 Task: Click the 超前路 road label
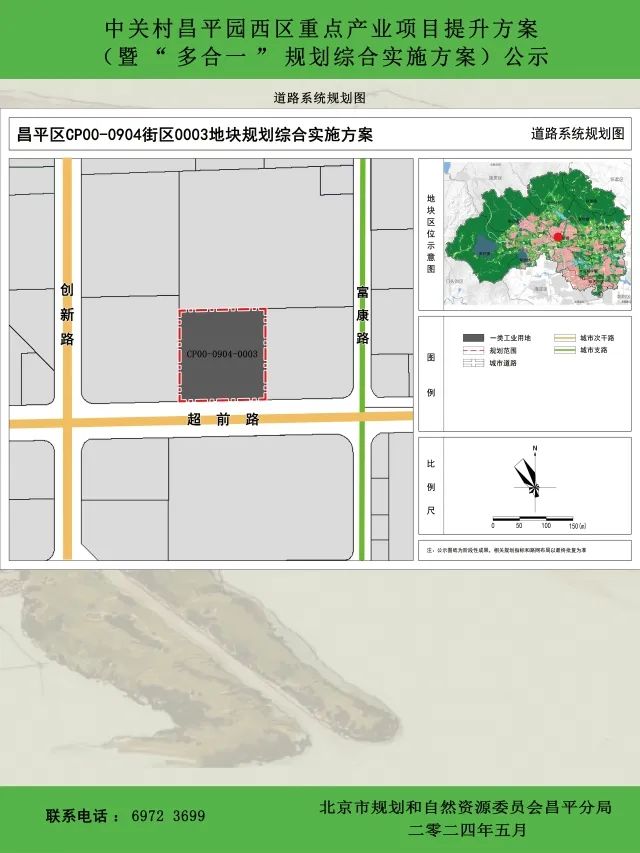pos(223,420)
